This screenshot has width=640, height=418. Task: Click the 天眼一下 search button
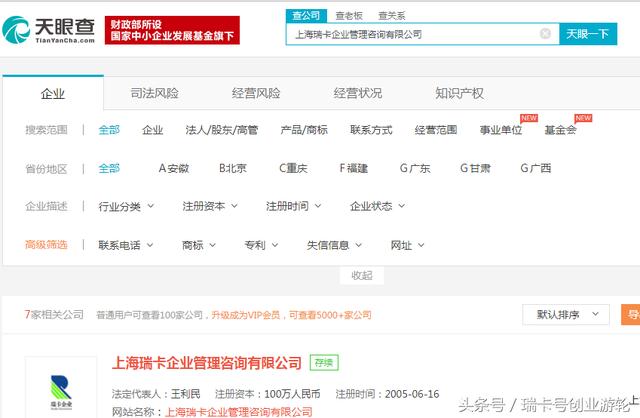[x=588, y=34]
